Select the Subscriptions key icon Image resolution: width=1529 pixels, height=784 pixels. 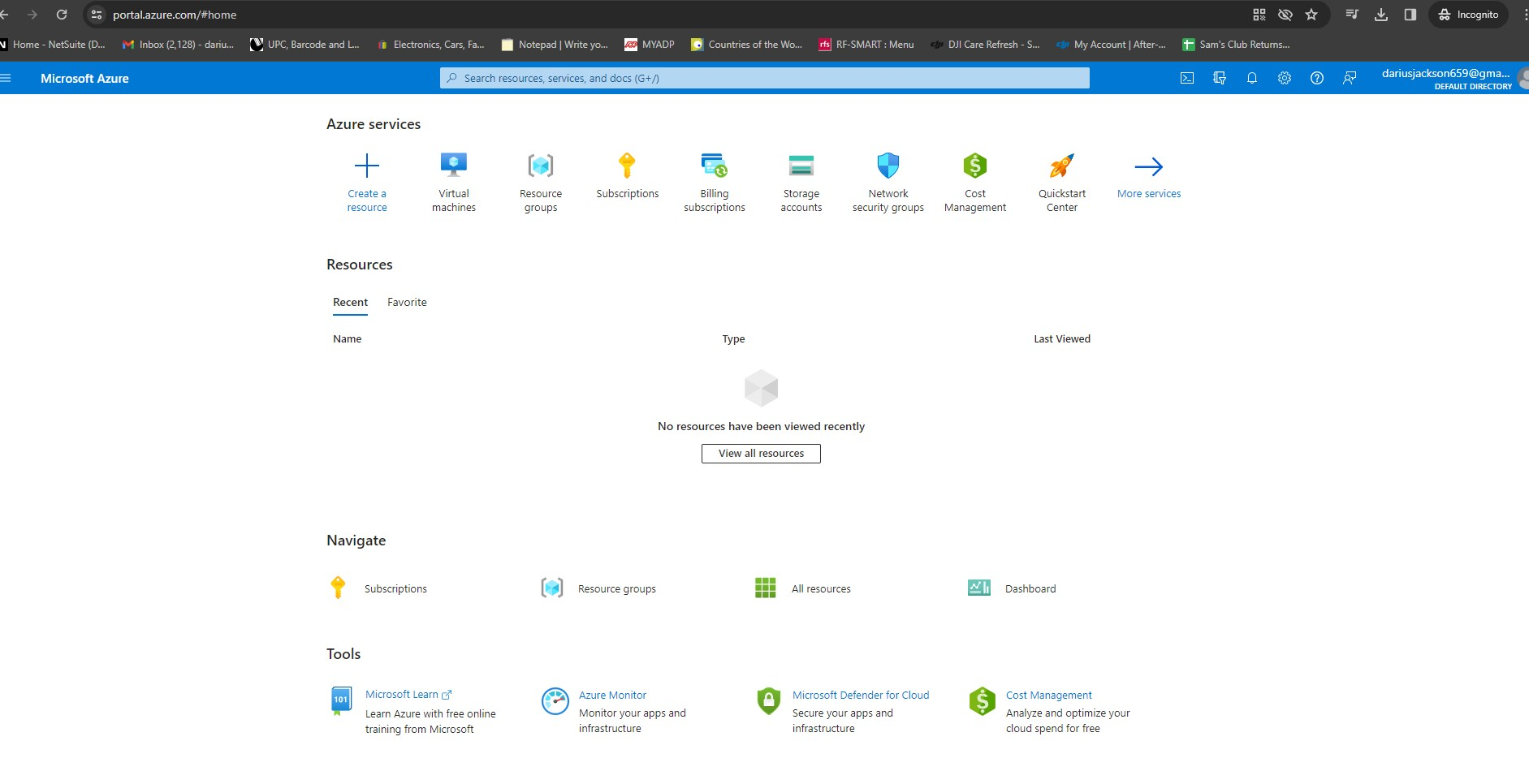[x=627, y=165]
